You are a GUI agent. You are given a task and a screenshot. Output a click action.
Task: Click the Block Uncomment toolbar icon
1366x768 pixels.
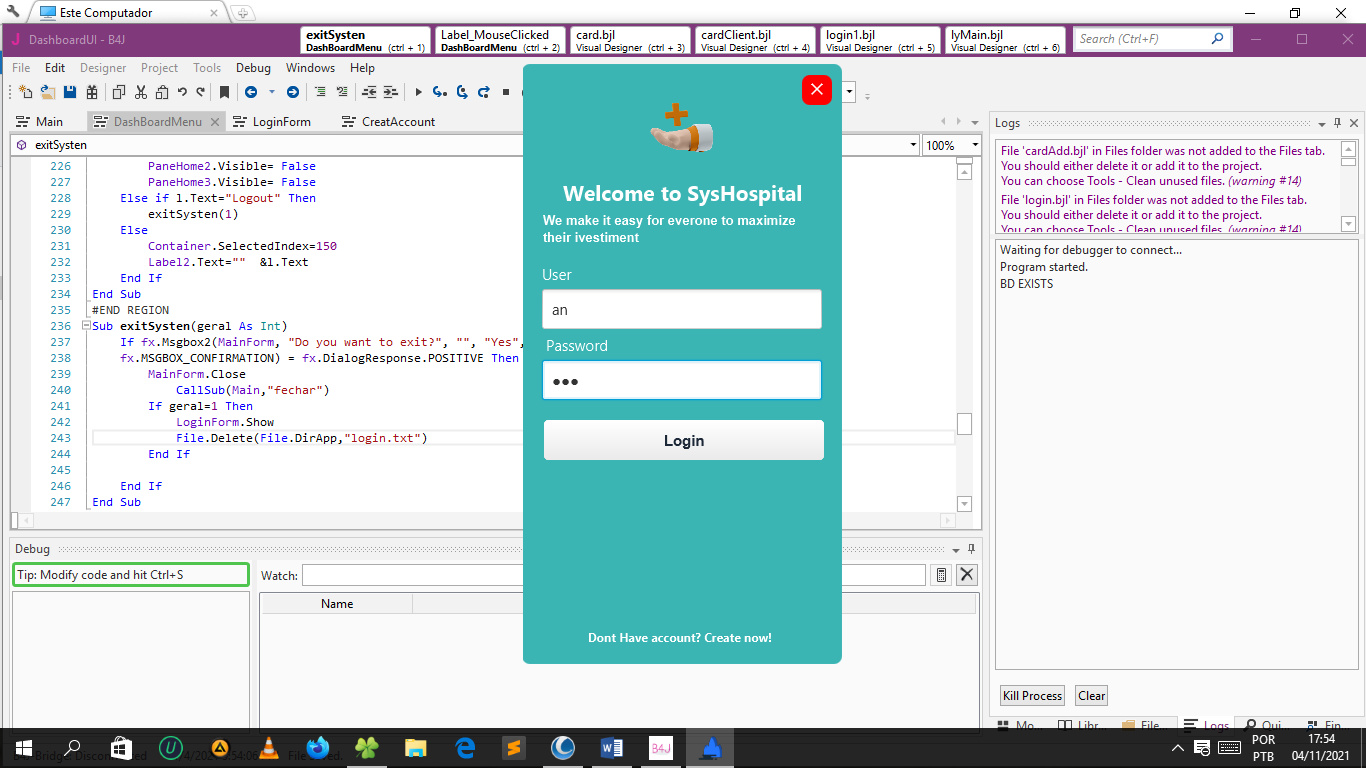point(342,92)
